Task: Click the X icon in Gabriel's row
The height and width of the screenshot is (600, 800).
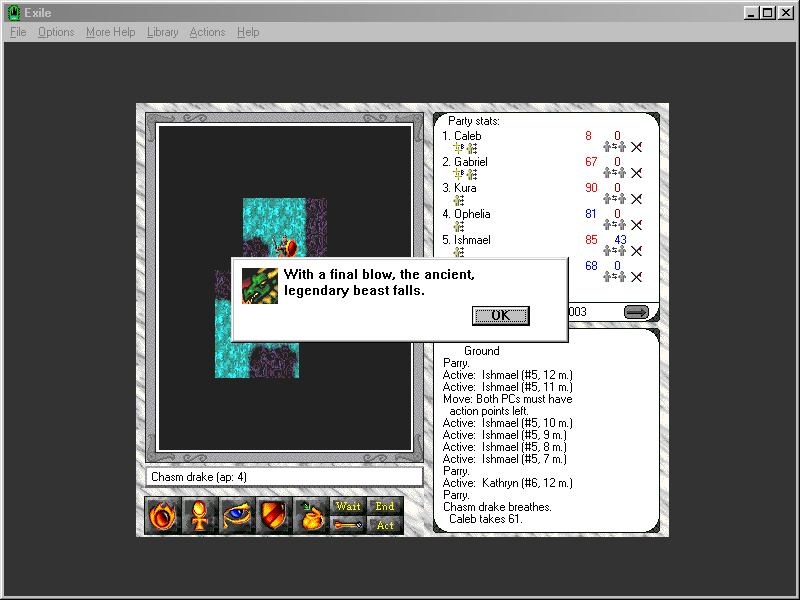Action: pos(636,173)
